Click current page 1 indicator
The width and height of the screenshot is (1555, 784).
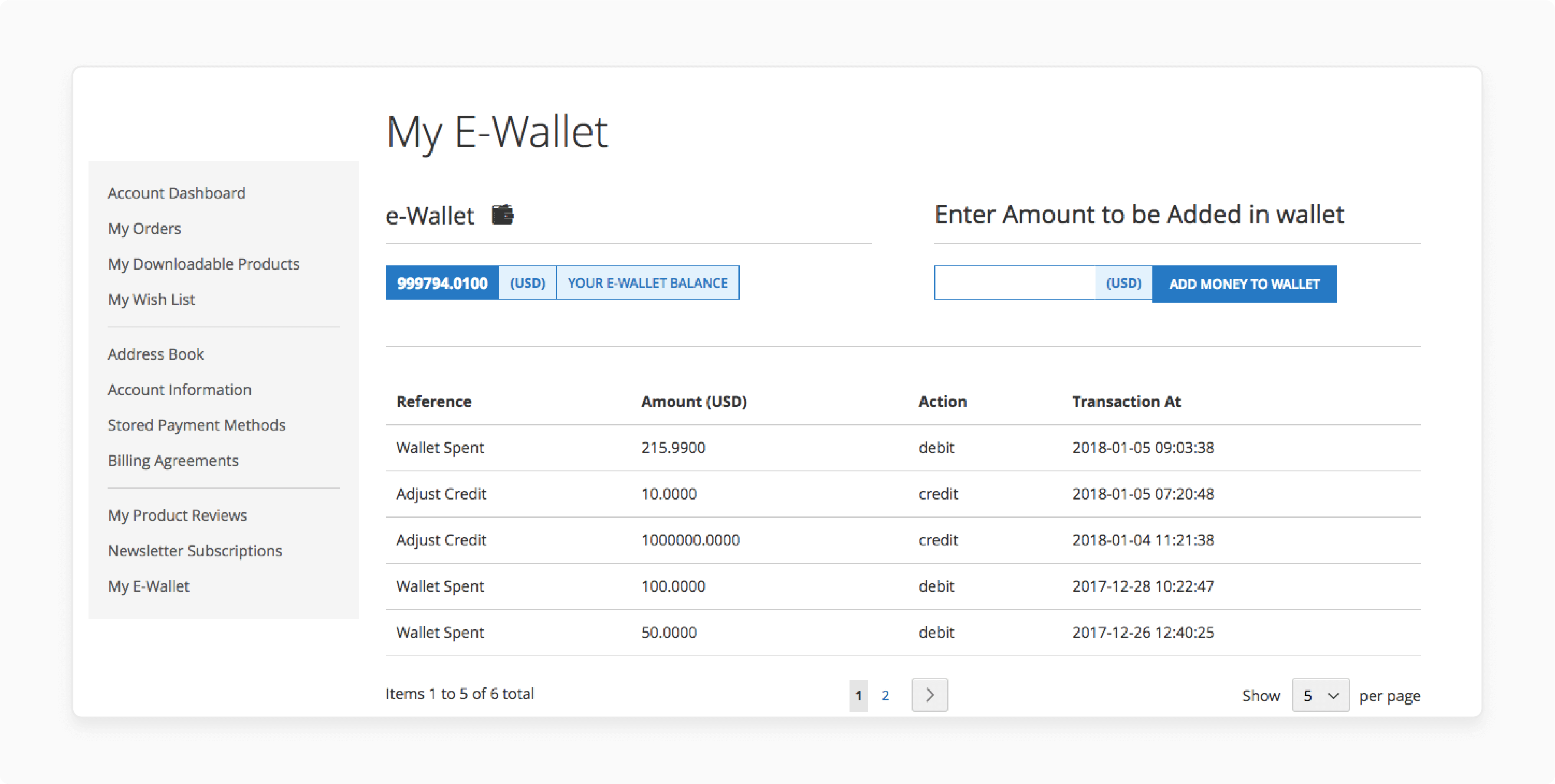[x=858, y=696]
